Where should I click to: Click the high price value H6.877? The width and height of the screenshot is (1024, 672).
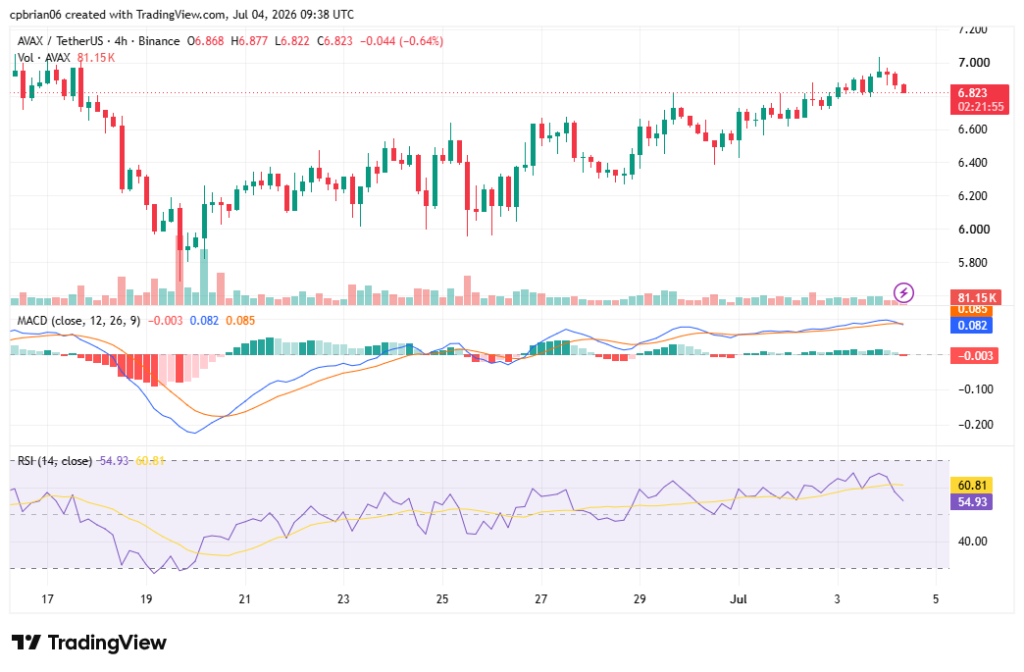click(249, 41)
